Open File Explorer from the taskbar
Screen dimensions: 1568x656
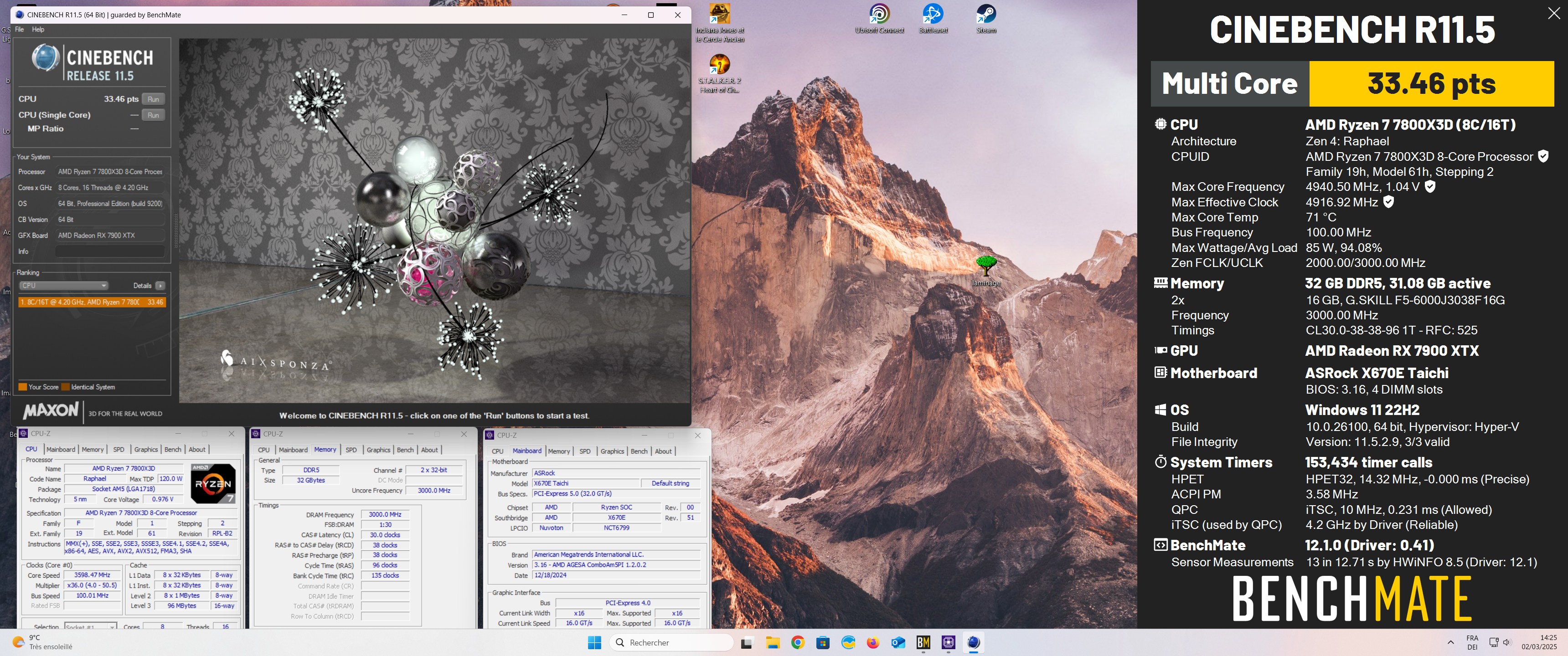pos(773,642)
